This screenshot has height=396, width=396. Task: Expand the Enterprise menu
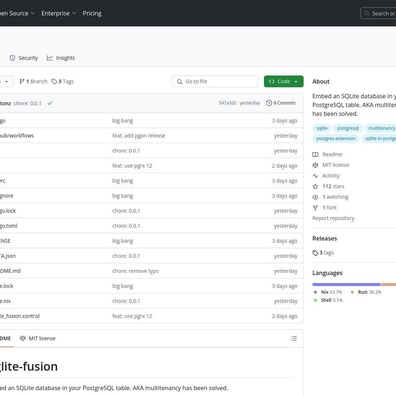pos(59,13)
